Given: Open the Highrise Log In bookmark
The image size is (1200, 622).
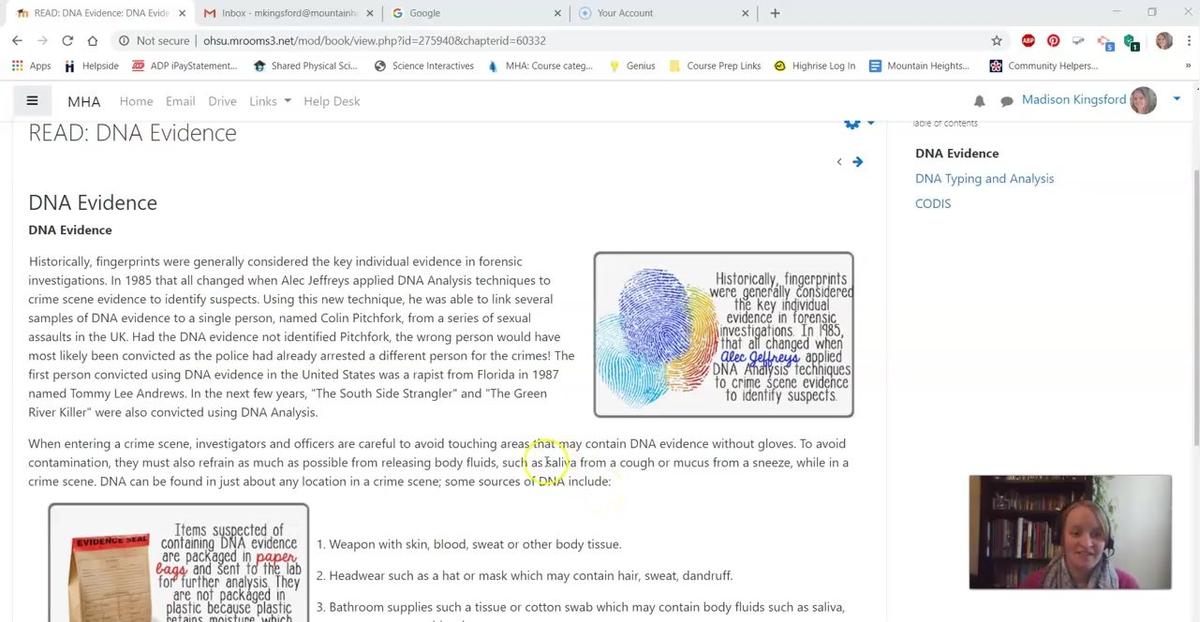Looking at the screenshot, I should tap(815, 66).
